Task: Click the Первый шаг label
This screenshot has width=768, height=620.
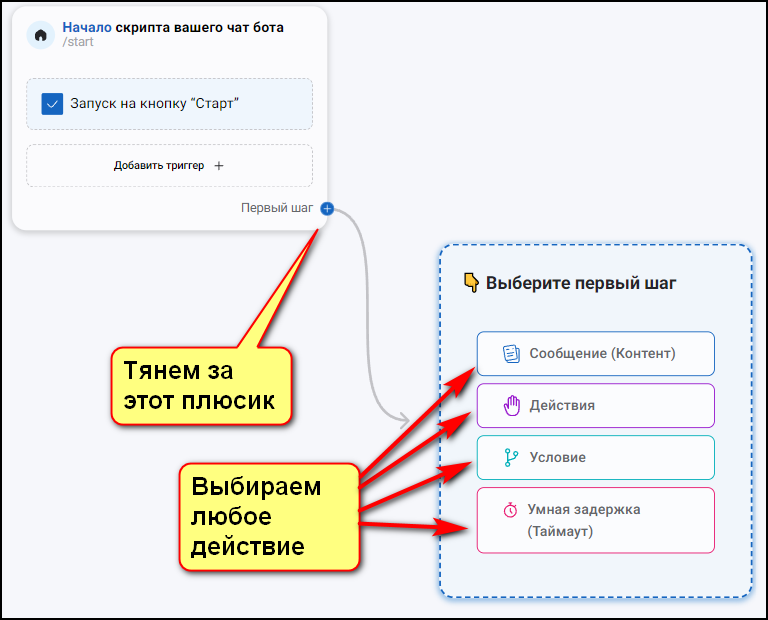Action: (277, 208)
